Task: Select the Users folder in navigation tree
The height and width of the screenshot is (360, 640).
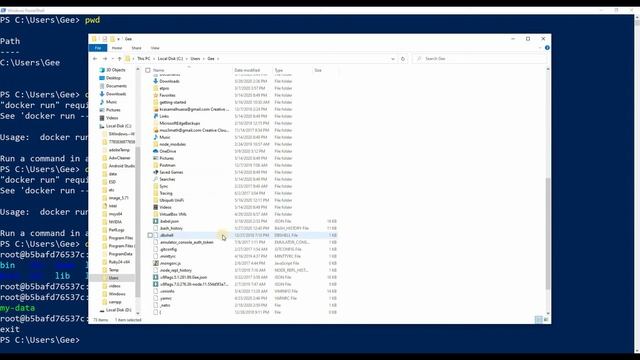Action: (x=113, y=278)
